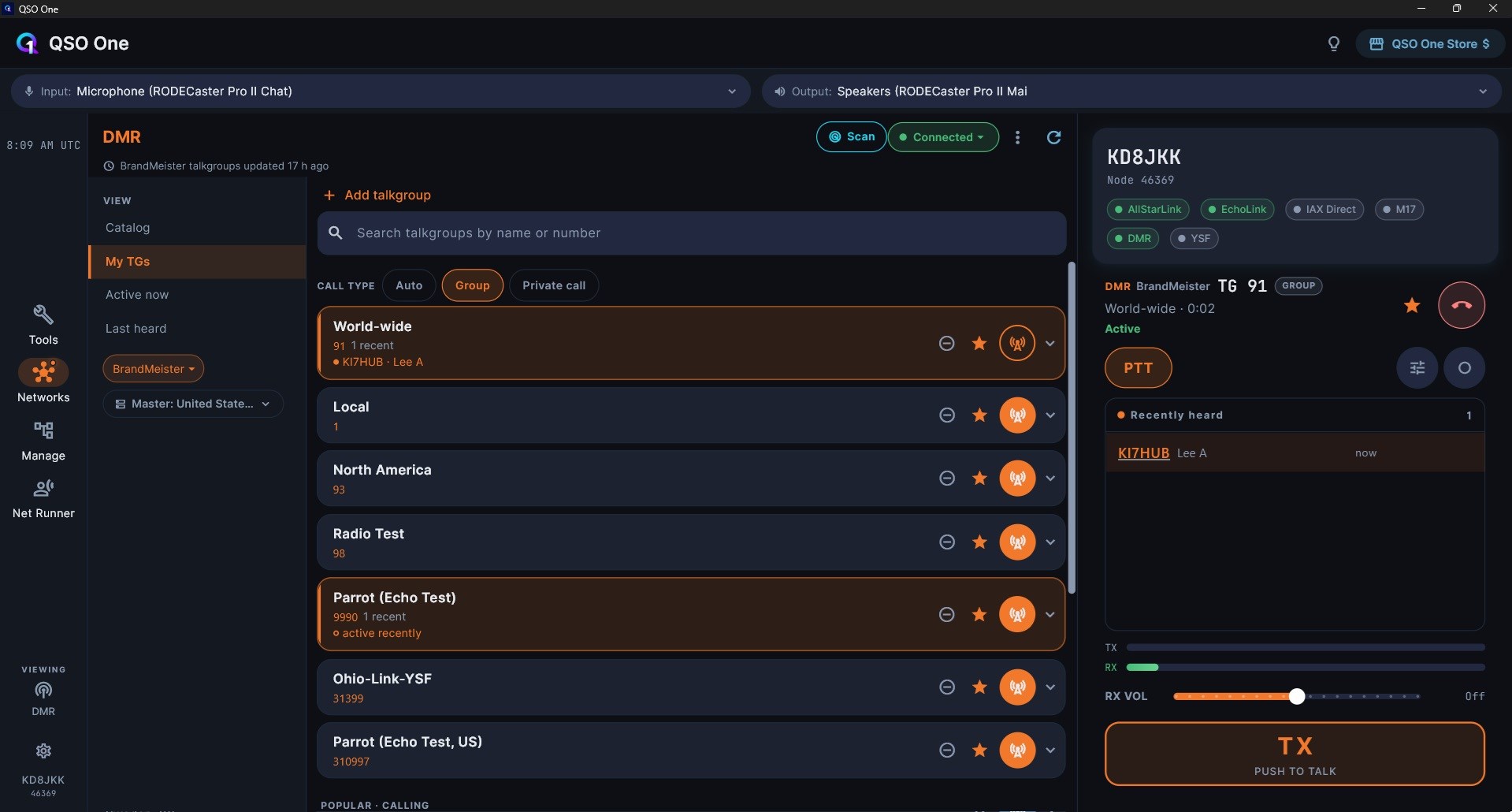Image resolution: width=1512 pixels, height=812 pixels.
Task: Adjust the RX VOL slider handle
Action: [1296, 696]
